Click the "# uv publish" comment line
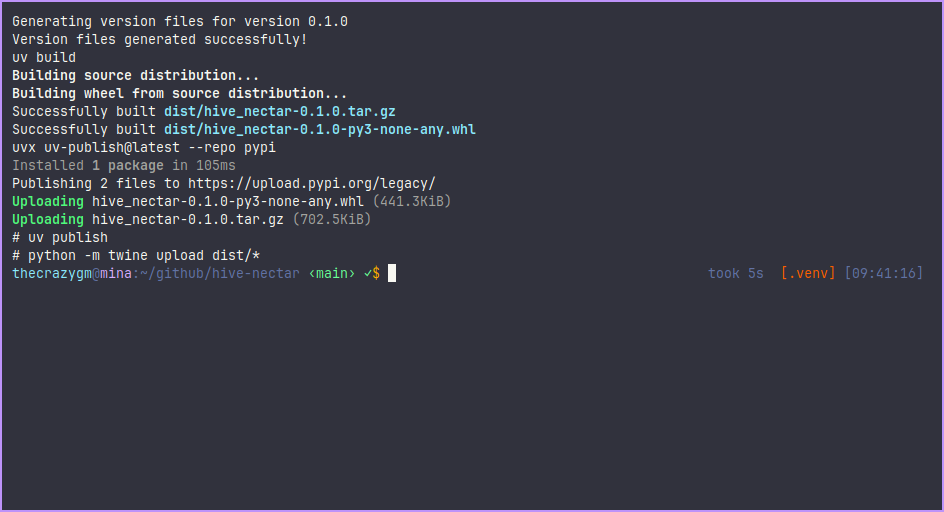The height and width of the screenshot is (512, 944). point(60,237)
